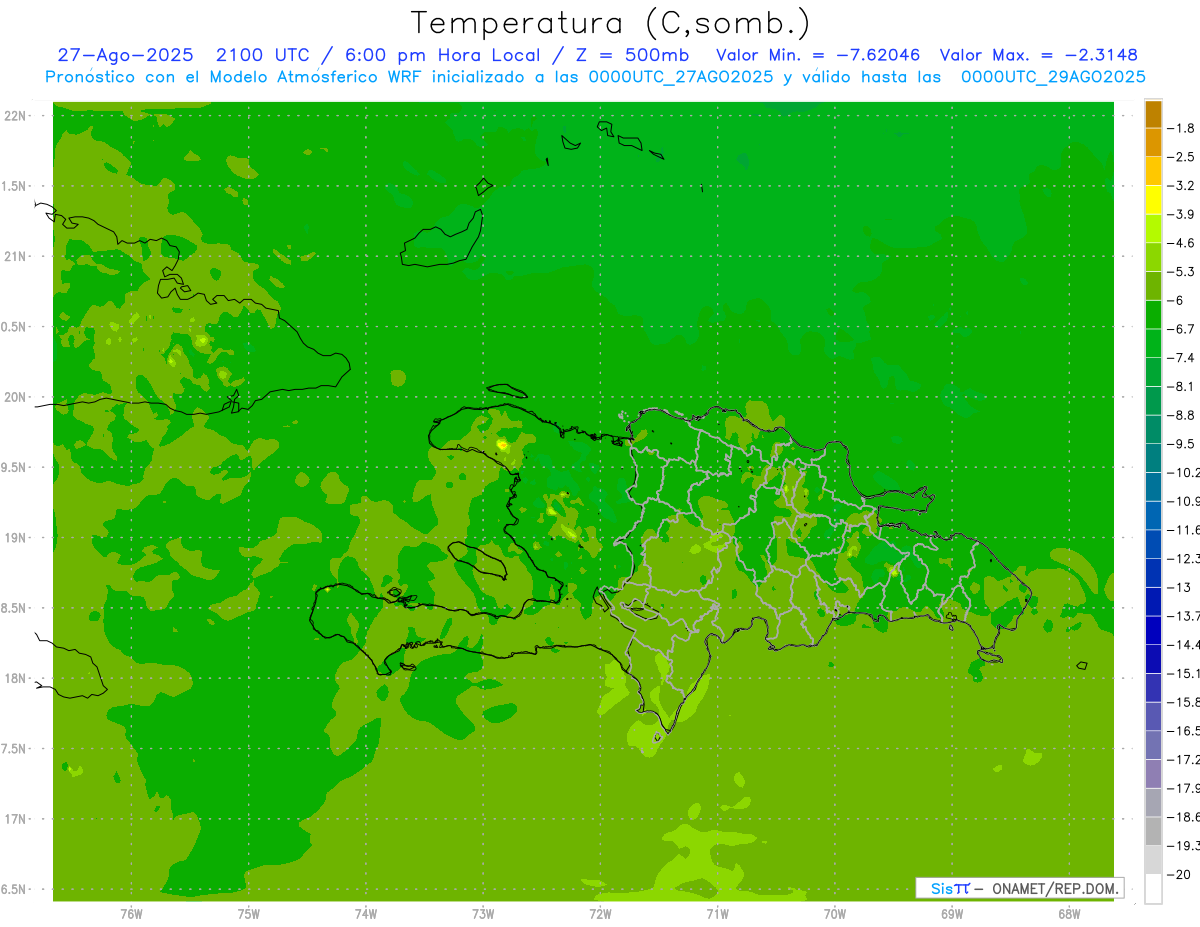Screen dimensions: 1200x927
Task: Click the '2100 UTC' time text
Action: [x=263, y=56]
